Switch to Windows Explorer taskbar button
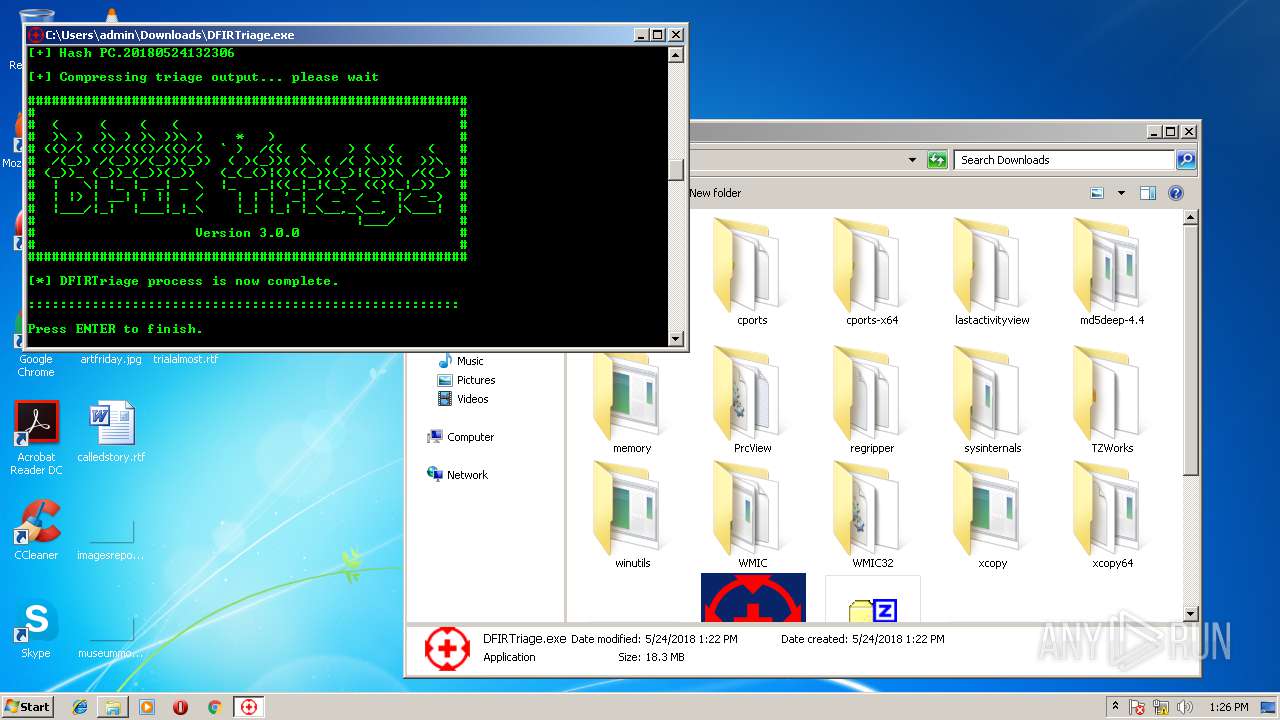1280x720 pixels. point(114,707)
